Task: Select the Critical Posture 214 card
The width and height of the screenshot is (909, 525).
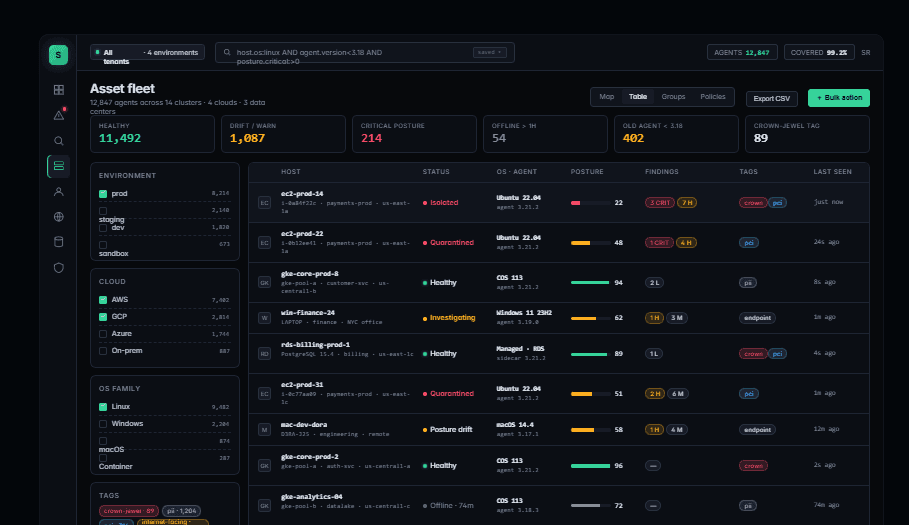Action: [x=414, y=134]
